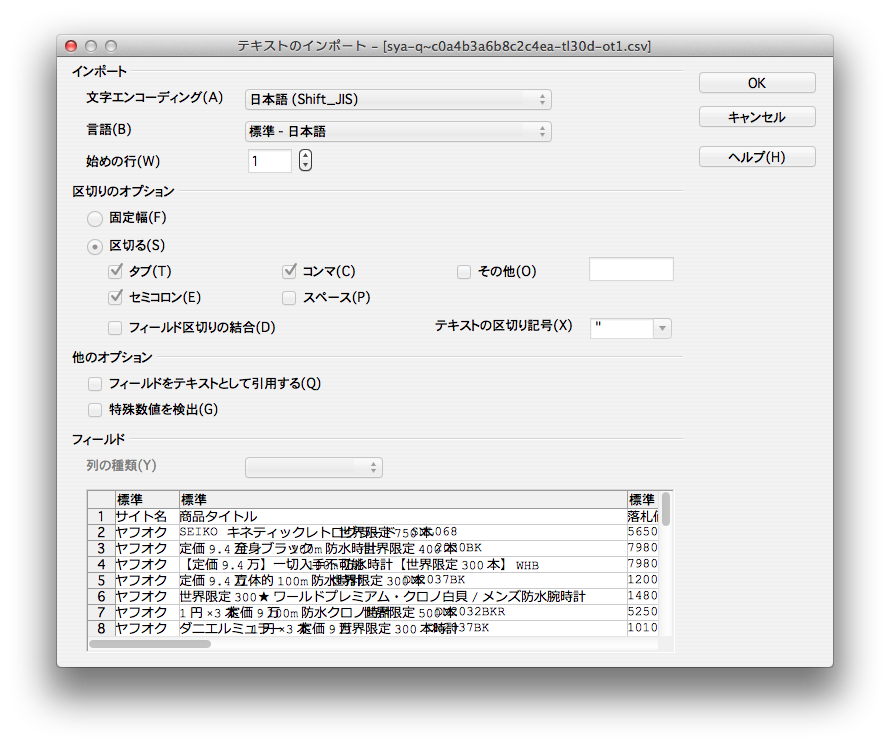Select first 標準 column header in preview

(146, 500)
